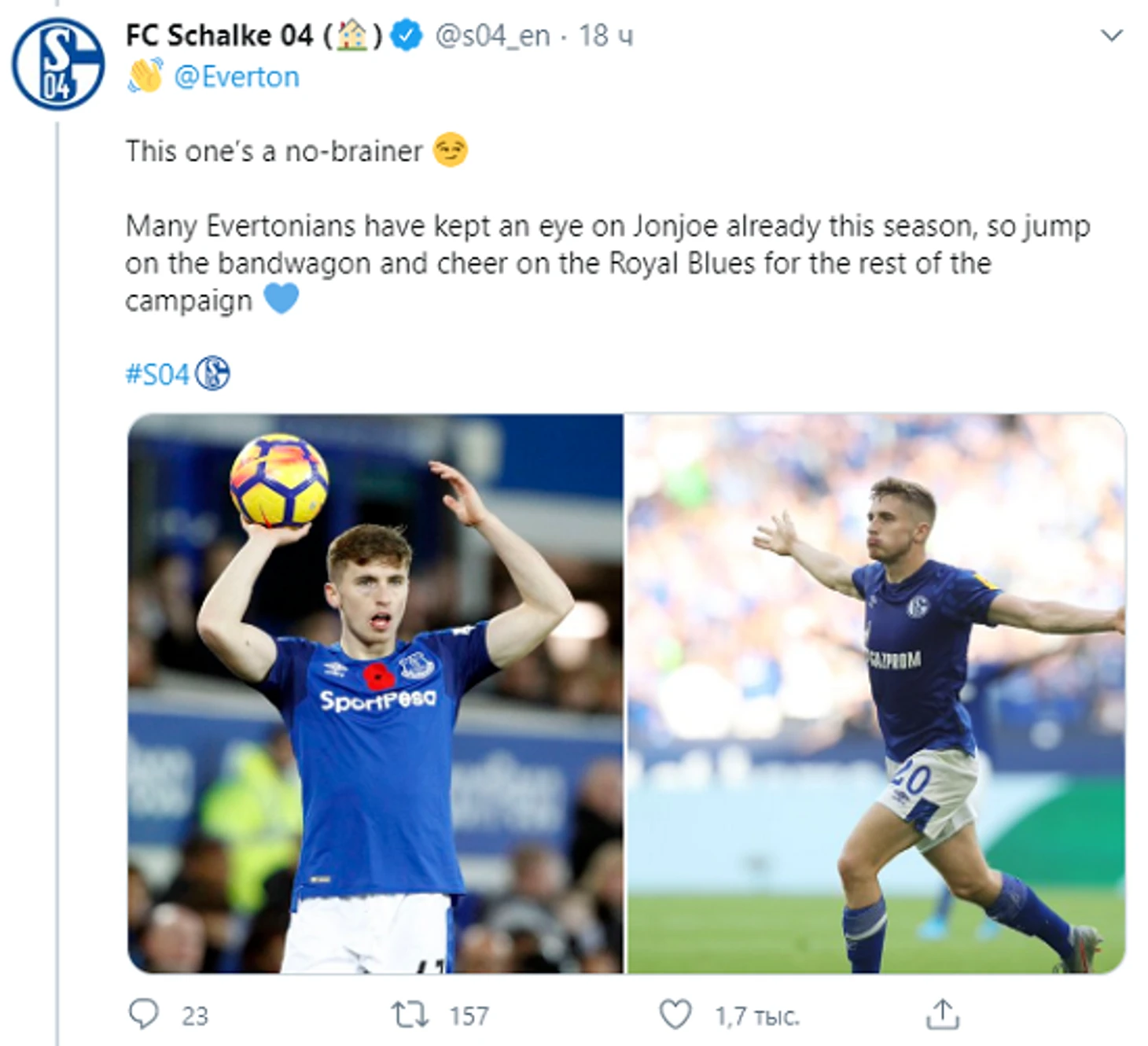Open the @Everton mention link

pos(236,77)
